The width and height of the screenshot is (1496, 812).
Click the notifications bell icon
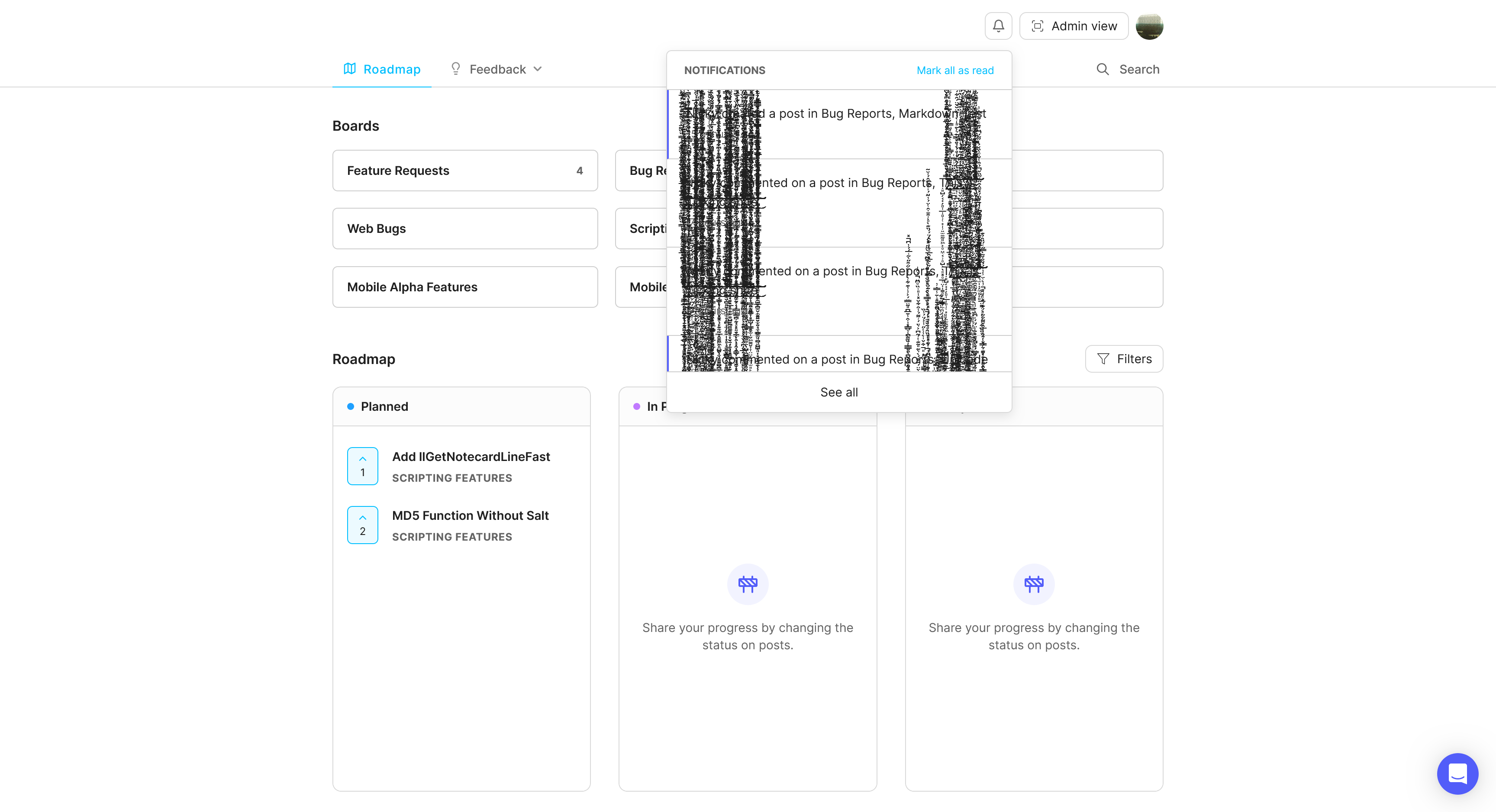pos(998,26)
